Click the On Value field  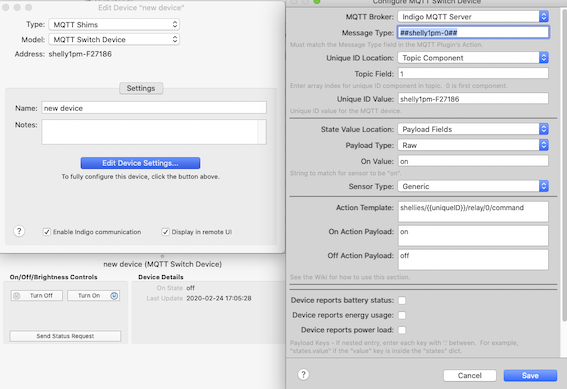tap(473, 161)
